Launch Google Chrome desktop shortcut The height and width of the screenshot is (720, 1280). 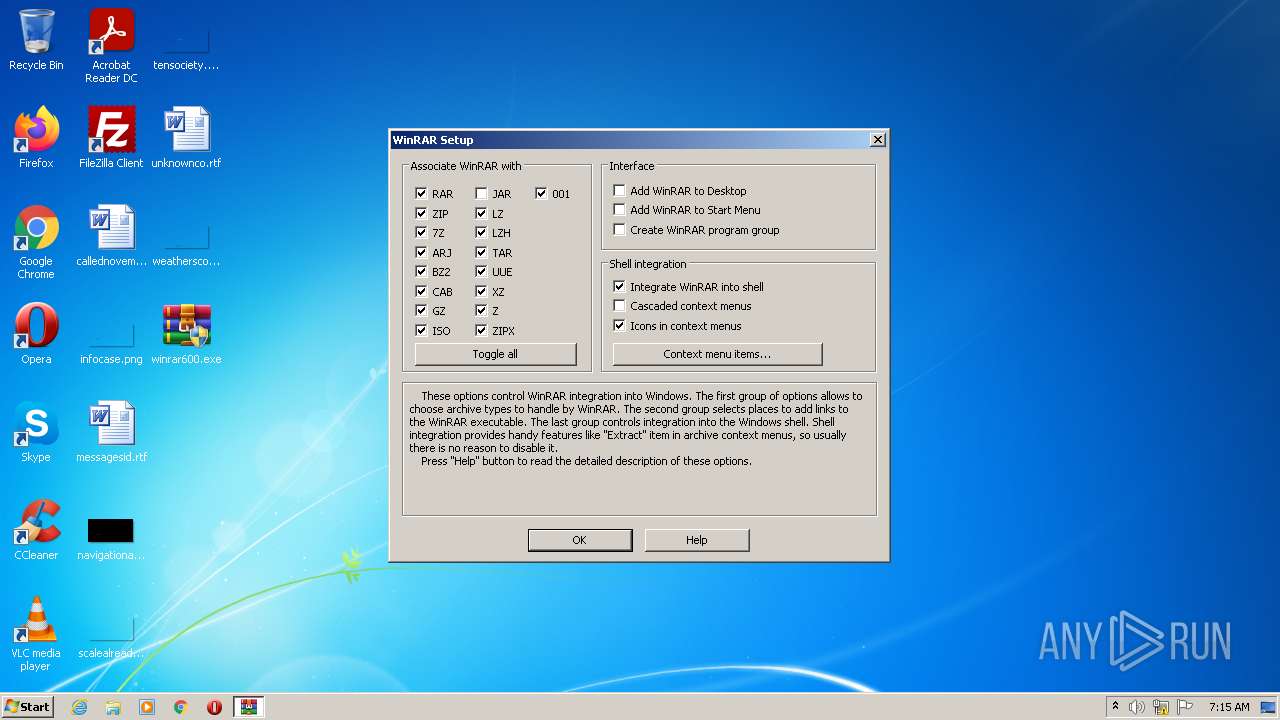(36, 241)
